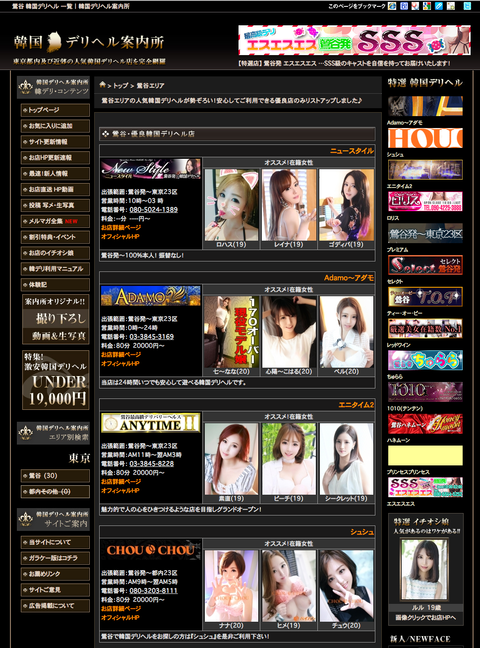Click Adamo~アダモ shop title link
This screenshot has height=648, width=480.
(349, 278)
